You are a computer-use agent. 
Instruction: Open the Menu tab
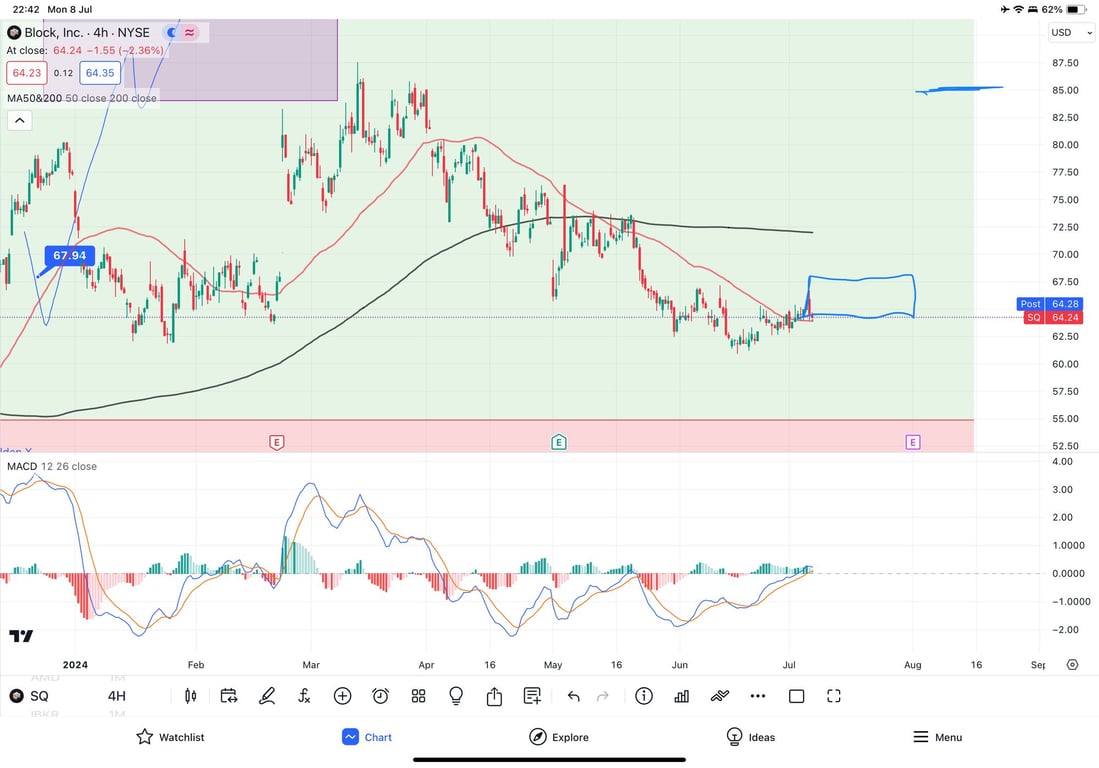[937, 737]
